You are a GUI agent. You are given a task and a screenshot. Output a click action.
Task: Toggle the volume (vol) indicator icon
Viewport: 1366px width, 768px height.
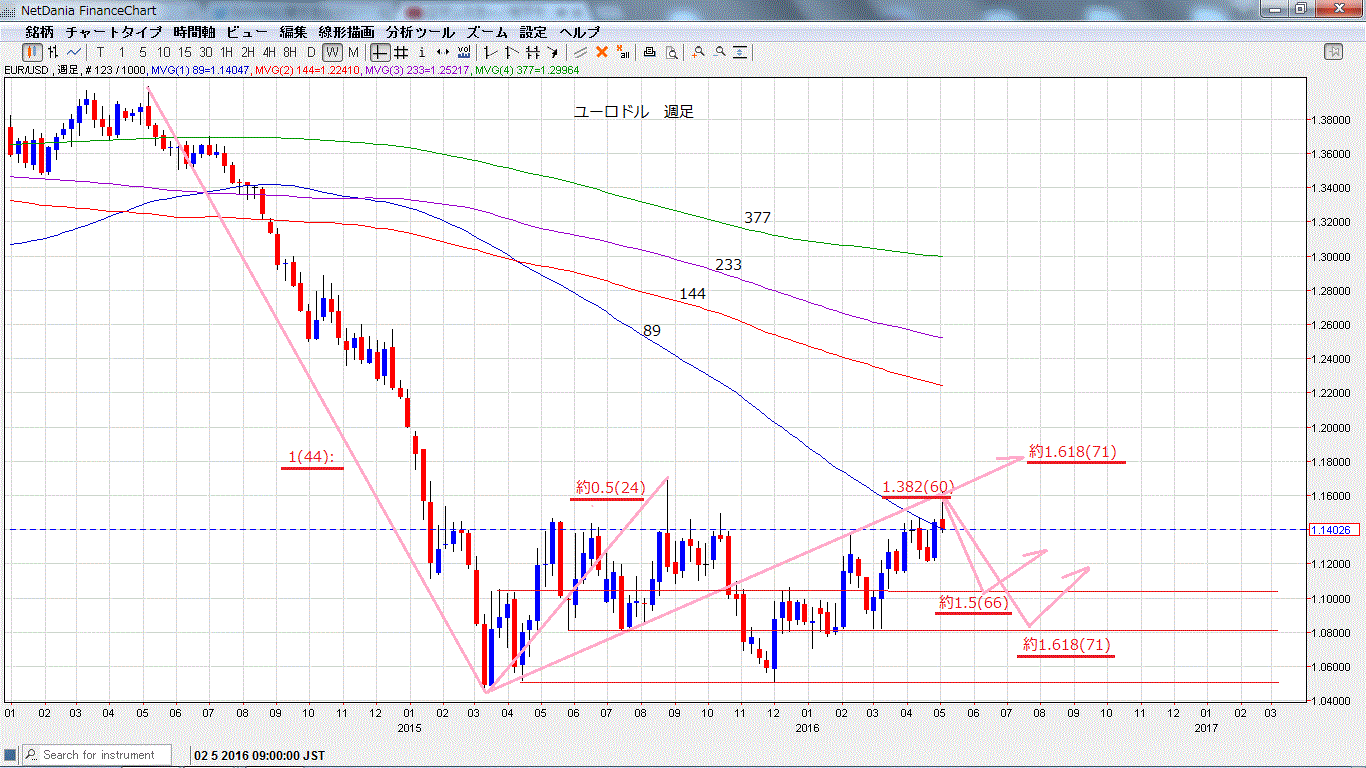tap(464, 51)
